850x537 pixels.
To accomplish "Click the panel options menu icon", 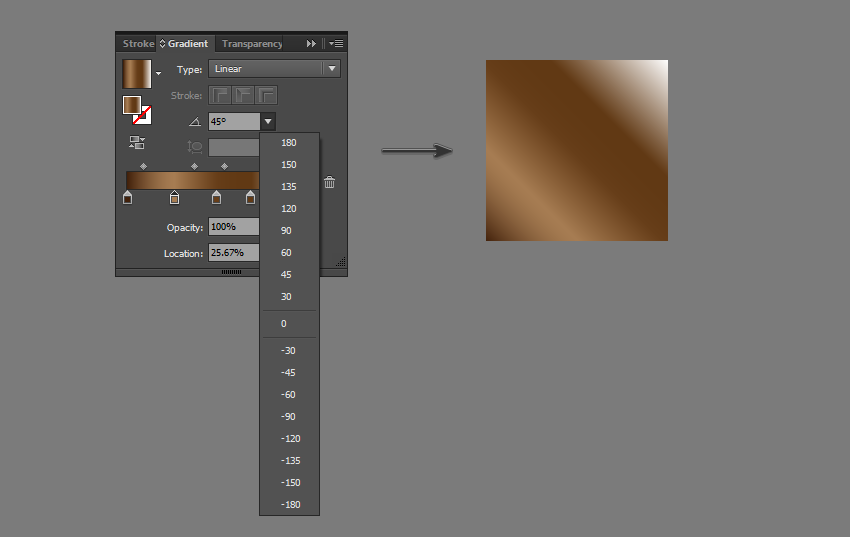I will click(336, 44).
